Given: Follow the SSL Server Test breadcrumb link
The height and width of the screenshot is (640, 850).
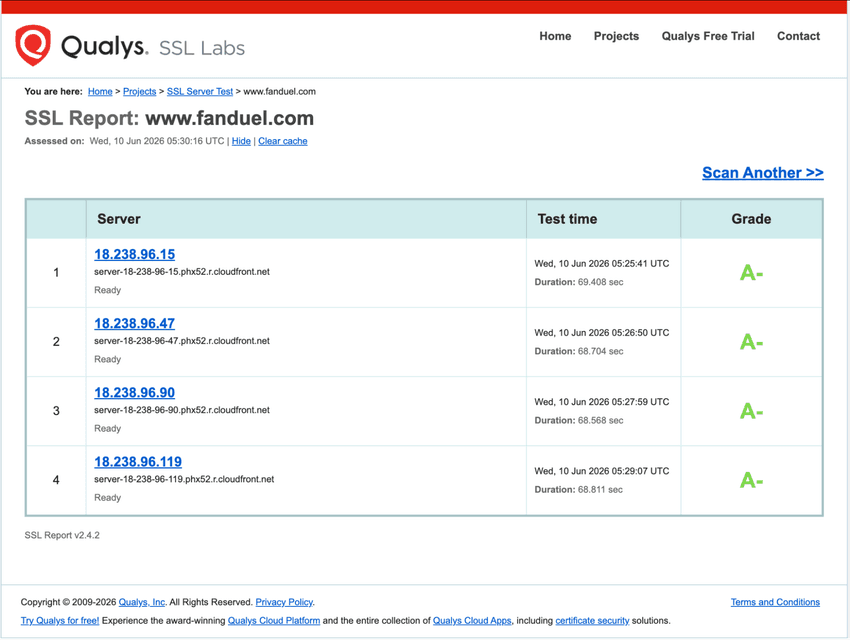Looking at the screenshot, I should [199, 92].
